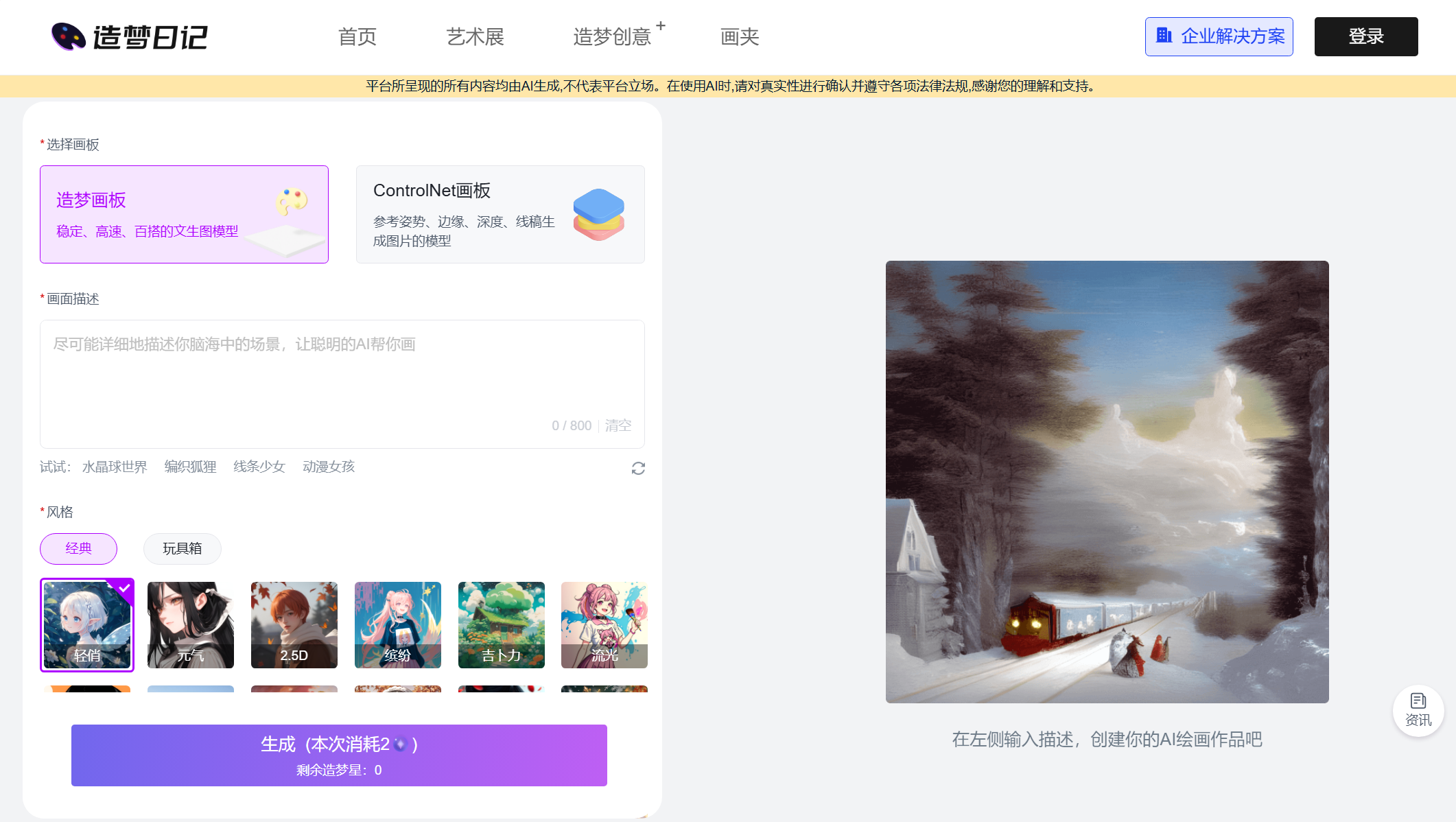
Task: Click the building icon in 企业解决方案
Action: (x=1164, y=36)
